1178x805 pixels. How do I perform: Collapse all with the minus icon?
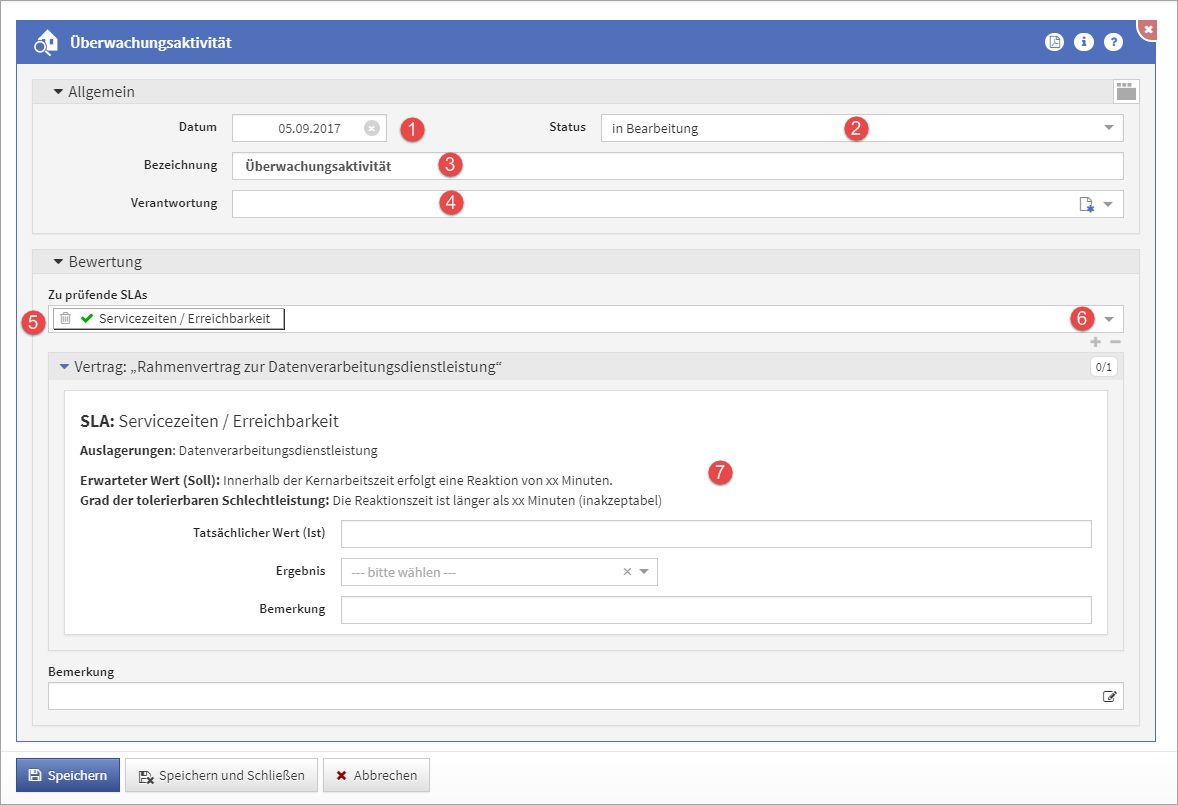(1115, 342)
